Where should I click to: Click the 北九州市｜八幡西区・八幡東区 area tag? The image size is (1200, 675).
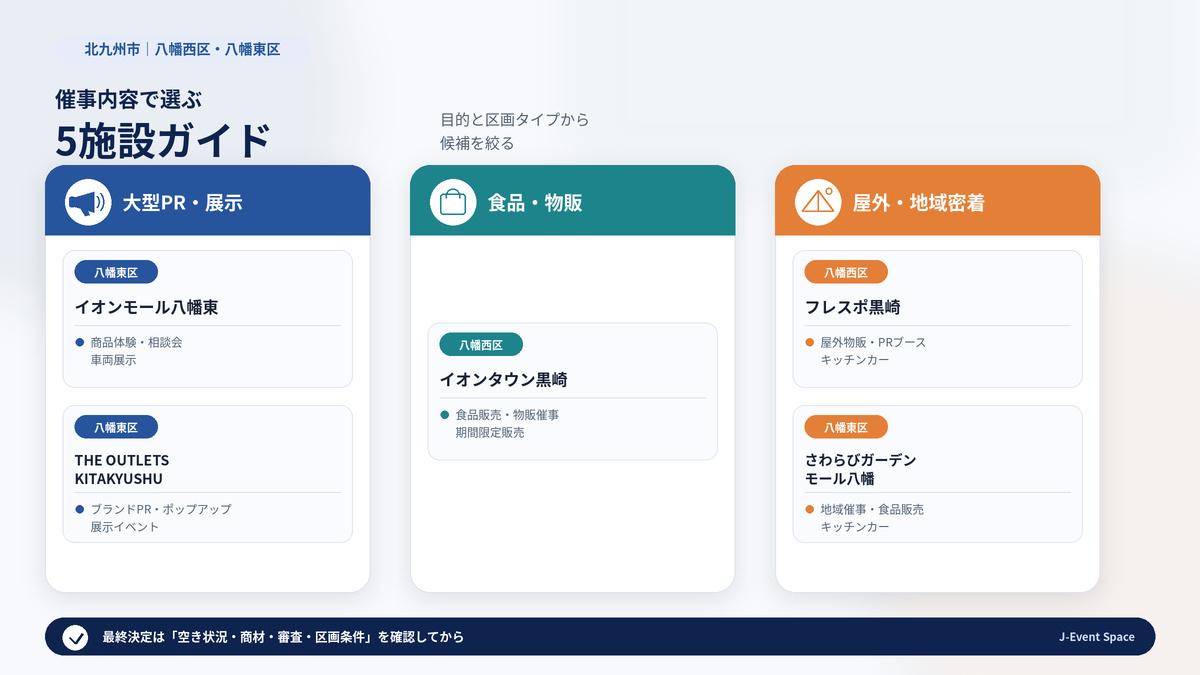pos(182,48)
